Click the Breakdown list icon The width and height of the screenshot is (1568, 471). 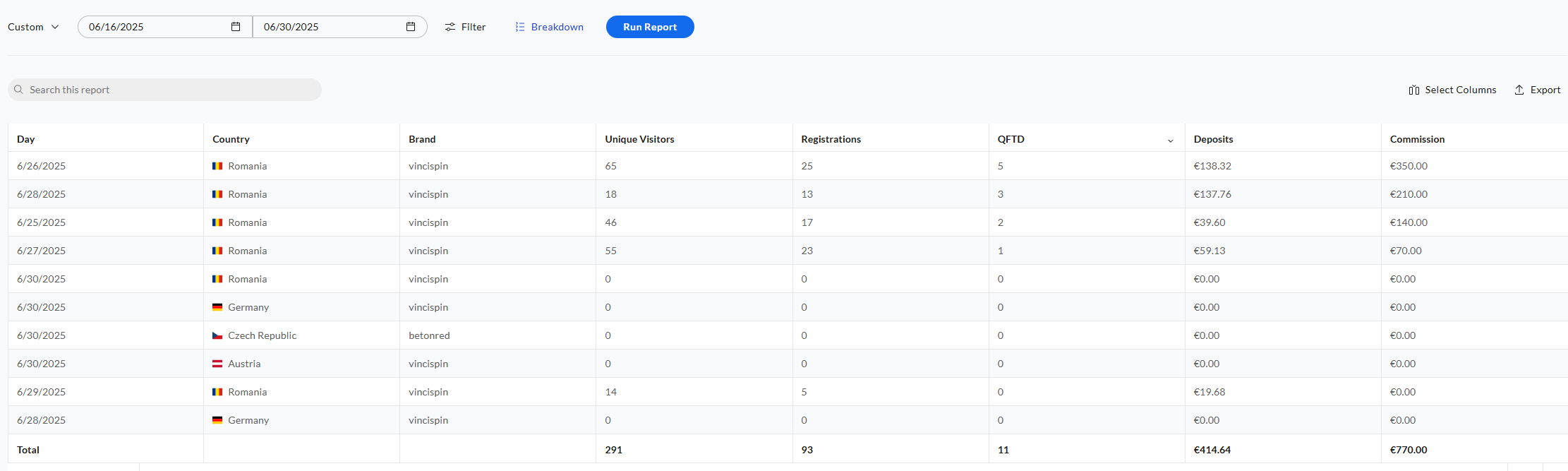(520, 27)
